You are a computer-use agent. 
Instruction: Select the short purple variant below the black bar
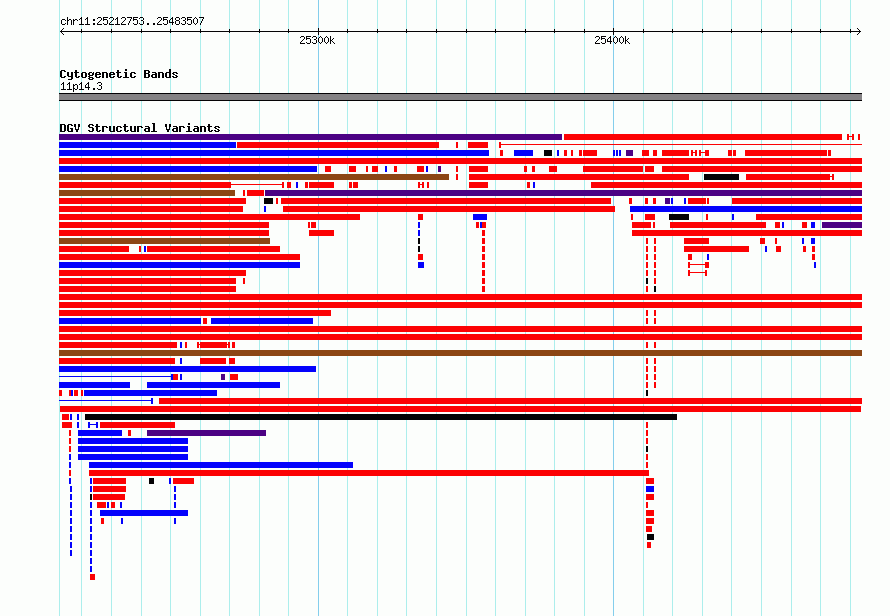207,433
